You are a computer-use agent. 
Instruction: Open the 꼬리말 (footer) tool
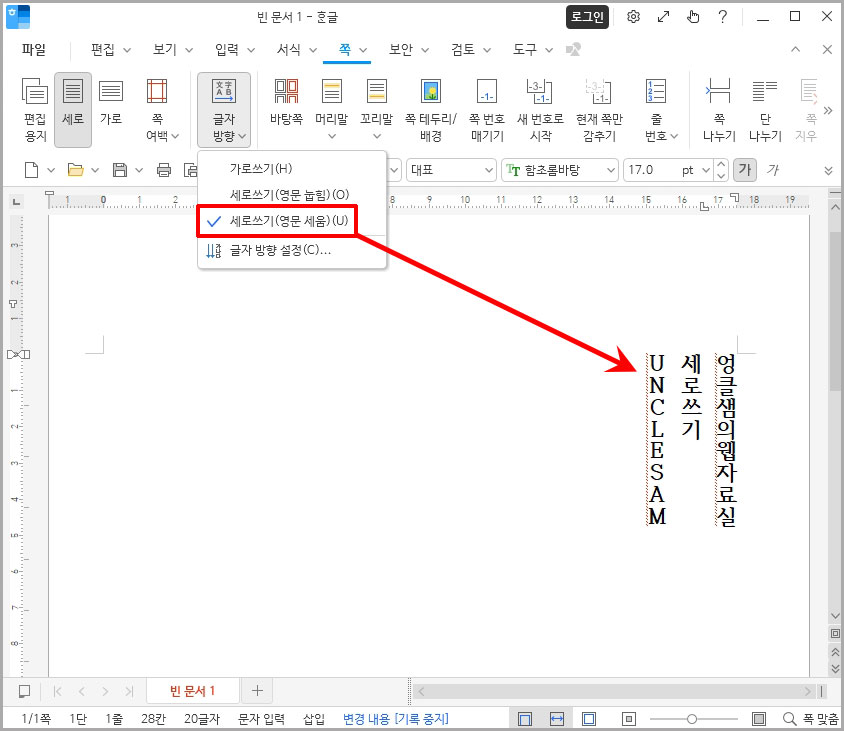tap(377, 105)
